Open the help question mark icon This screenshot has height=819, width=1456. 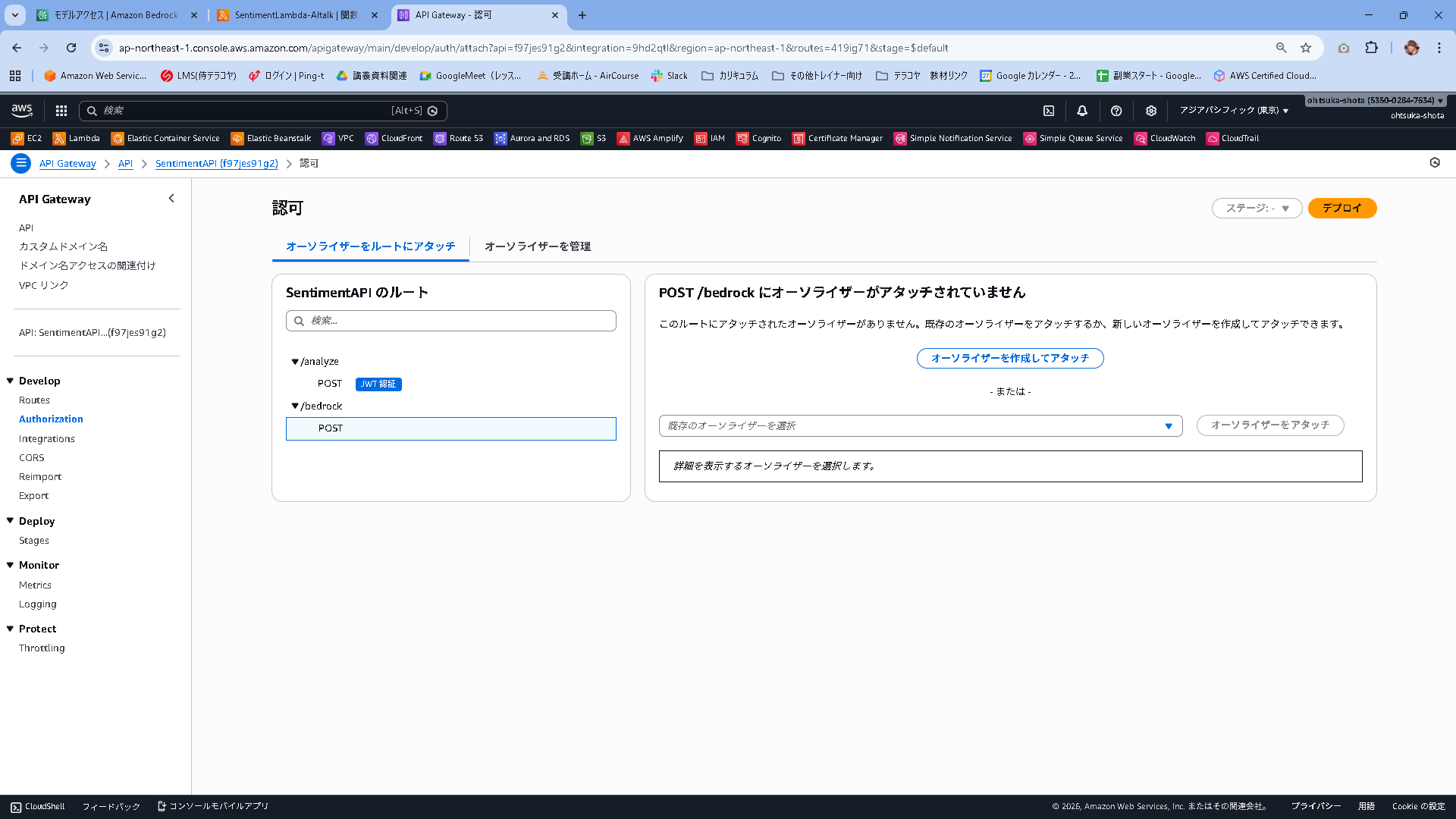tap(1116, 111)
